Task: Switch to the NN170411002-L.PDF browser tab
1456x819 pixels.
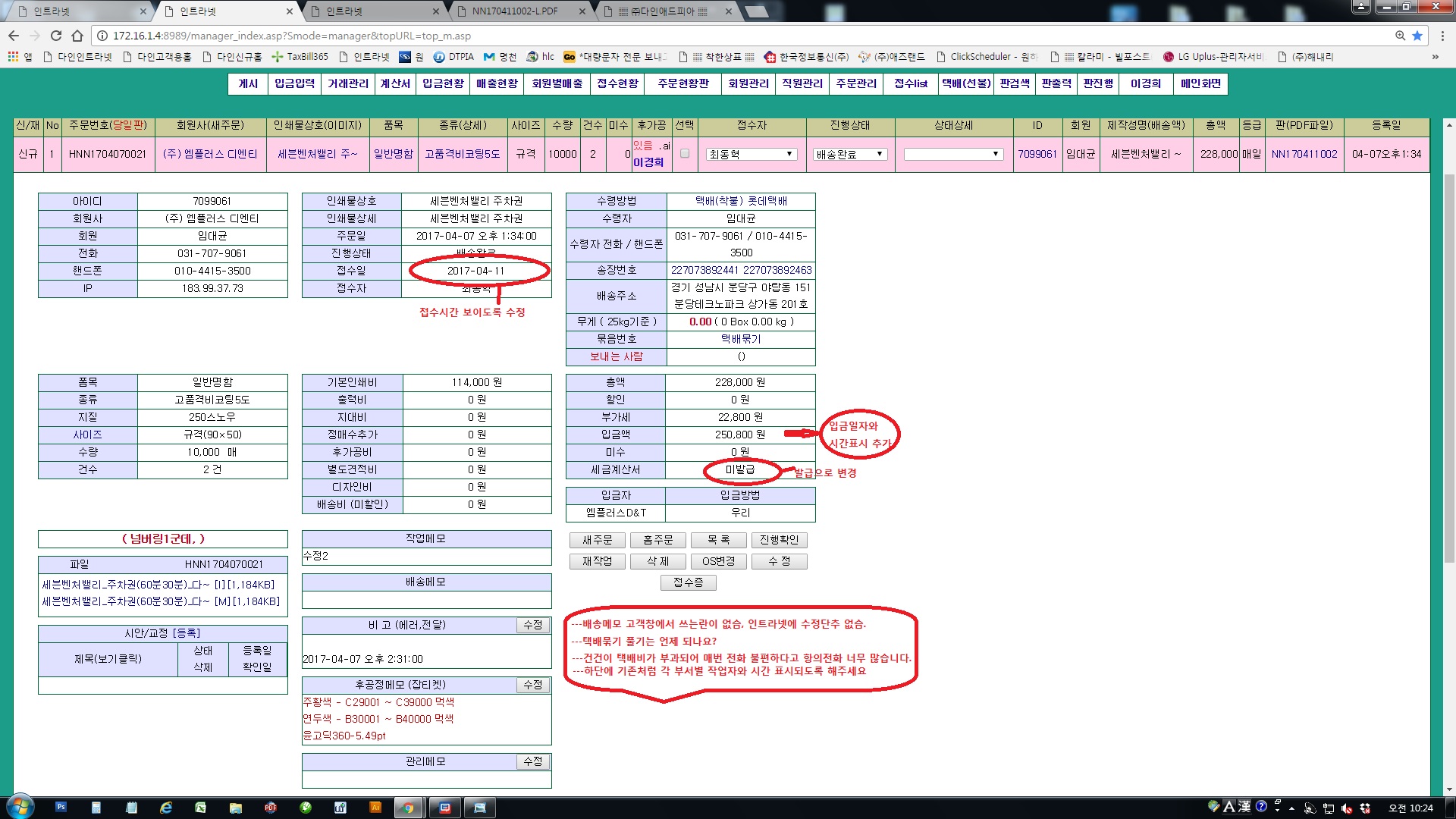Action: pos(516,11)
